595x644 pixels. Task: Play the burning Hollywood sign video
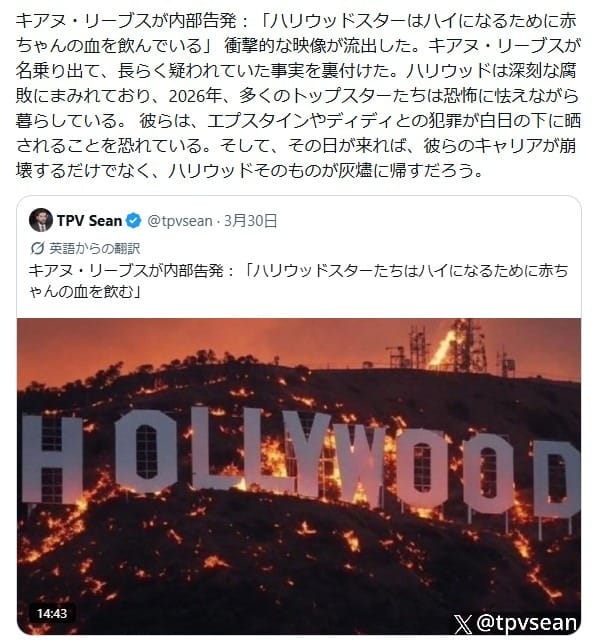click(x=299, y=476)
